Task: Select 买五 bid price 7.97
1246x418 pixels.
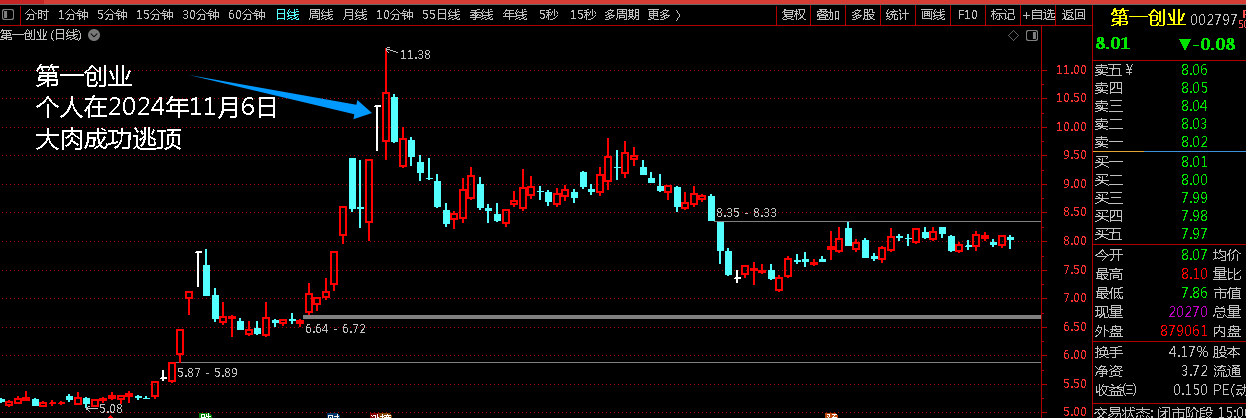Action: click(1194, 233)
